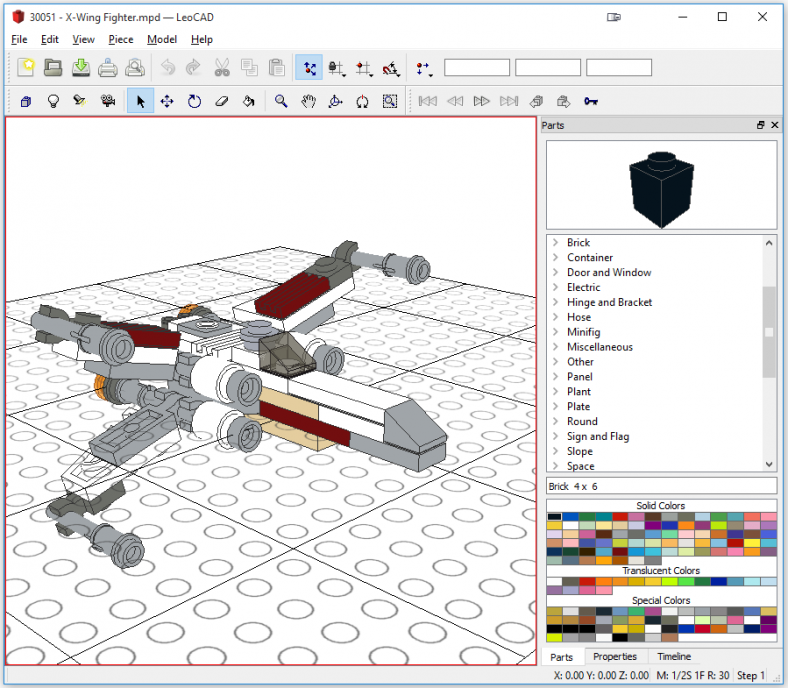This screenshot has width=788, height=688.
Task: Save the model with green arrow icon
Action: tap(80, 67)
